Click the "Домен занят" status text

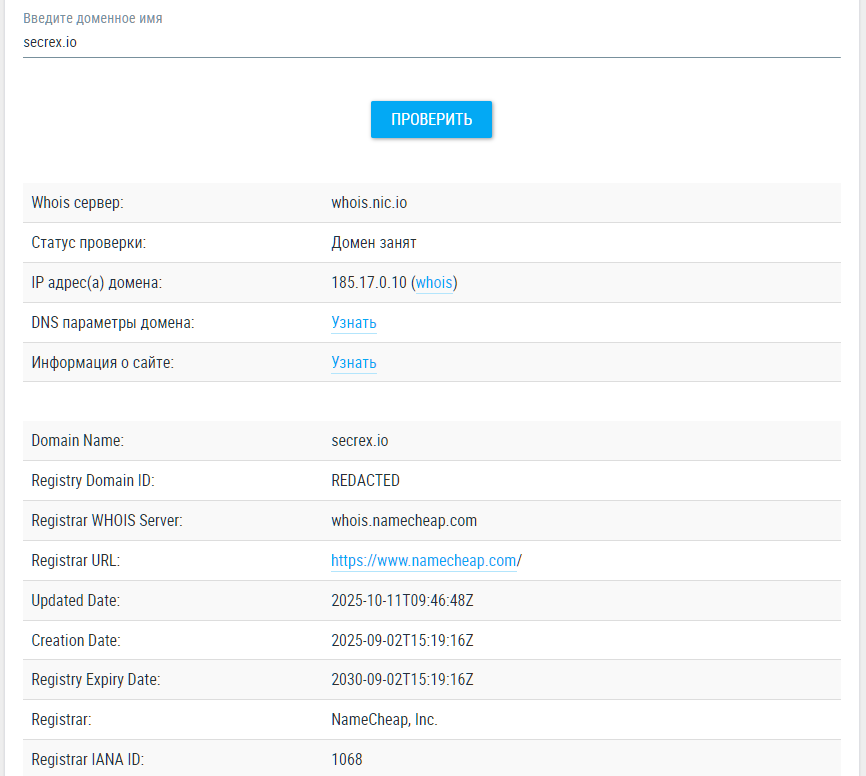[374, 243]
